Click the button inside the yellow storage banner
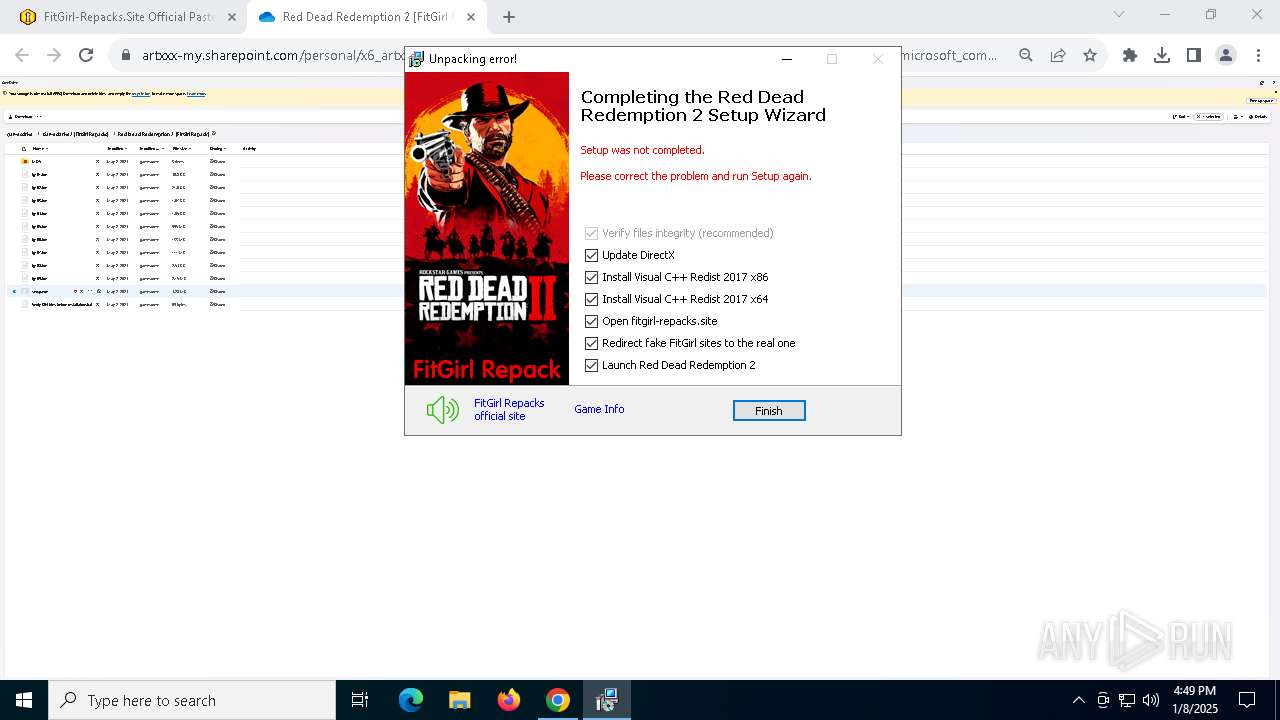 (x=1261, y=101)
